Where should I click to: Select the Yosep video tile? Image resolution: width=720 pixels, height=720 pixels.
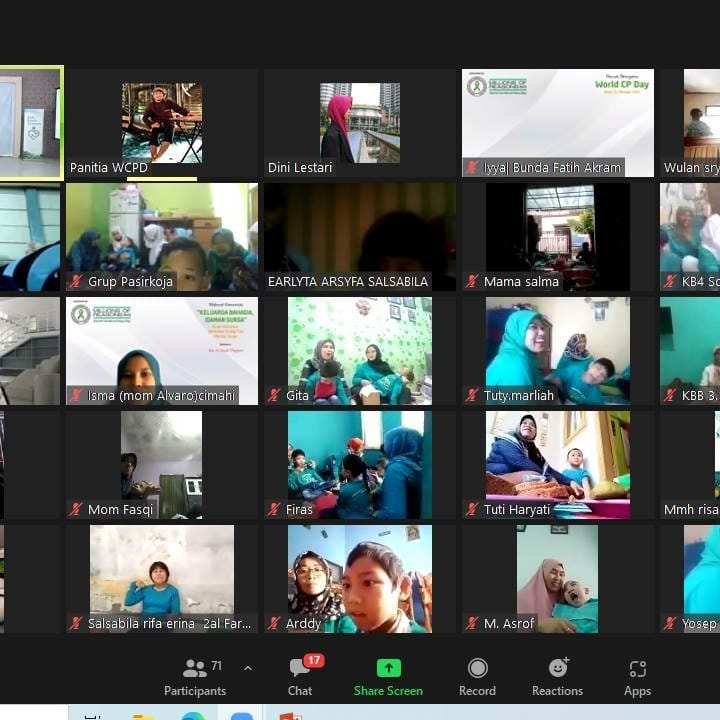[690, 579]
